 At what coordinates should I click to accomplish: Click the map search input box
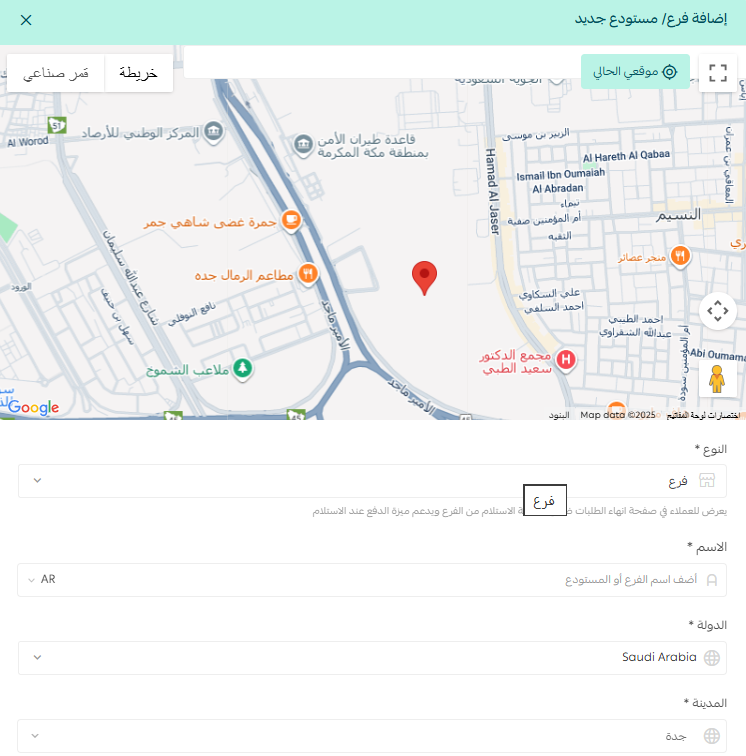pyautogui.click(x=381, y=63)
